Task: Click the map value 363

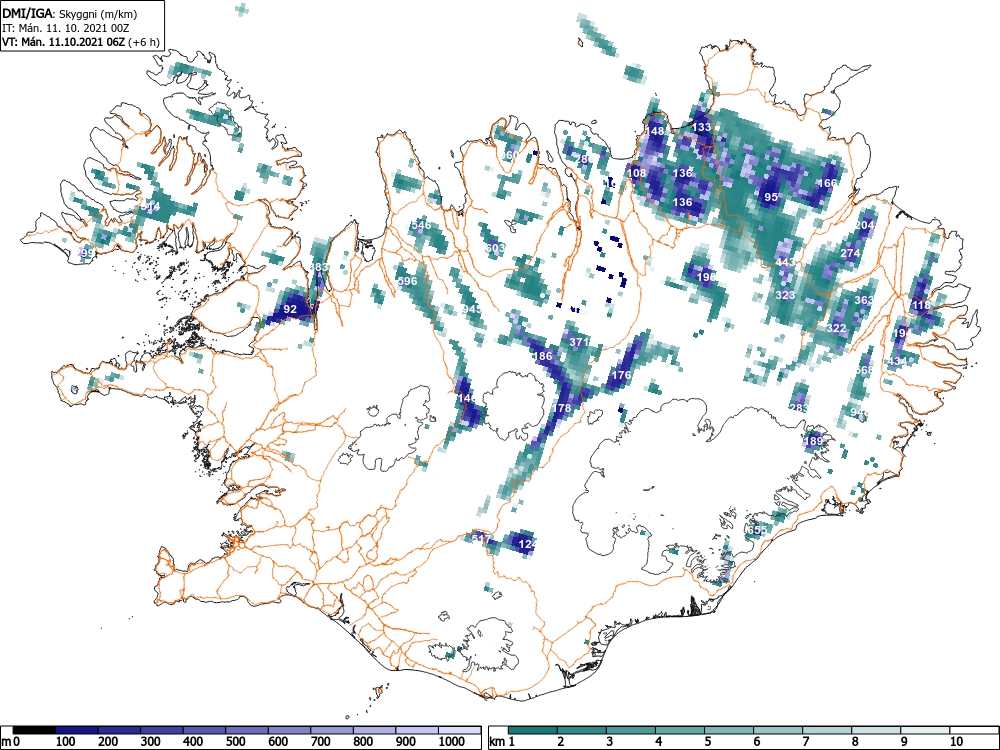Action: click(x=864, y=300)
